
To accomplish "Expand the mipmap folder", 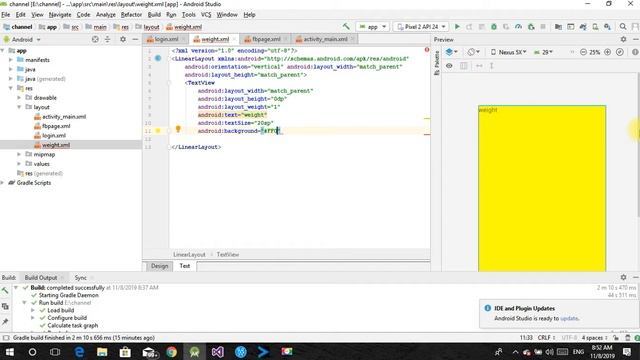I will coord(19,154).
